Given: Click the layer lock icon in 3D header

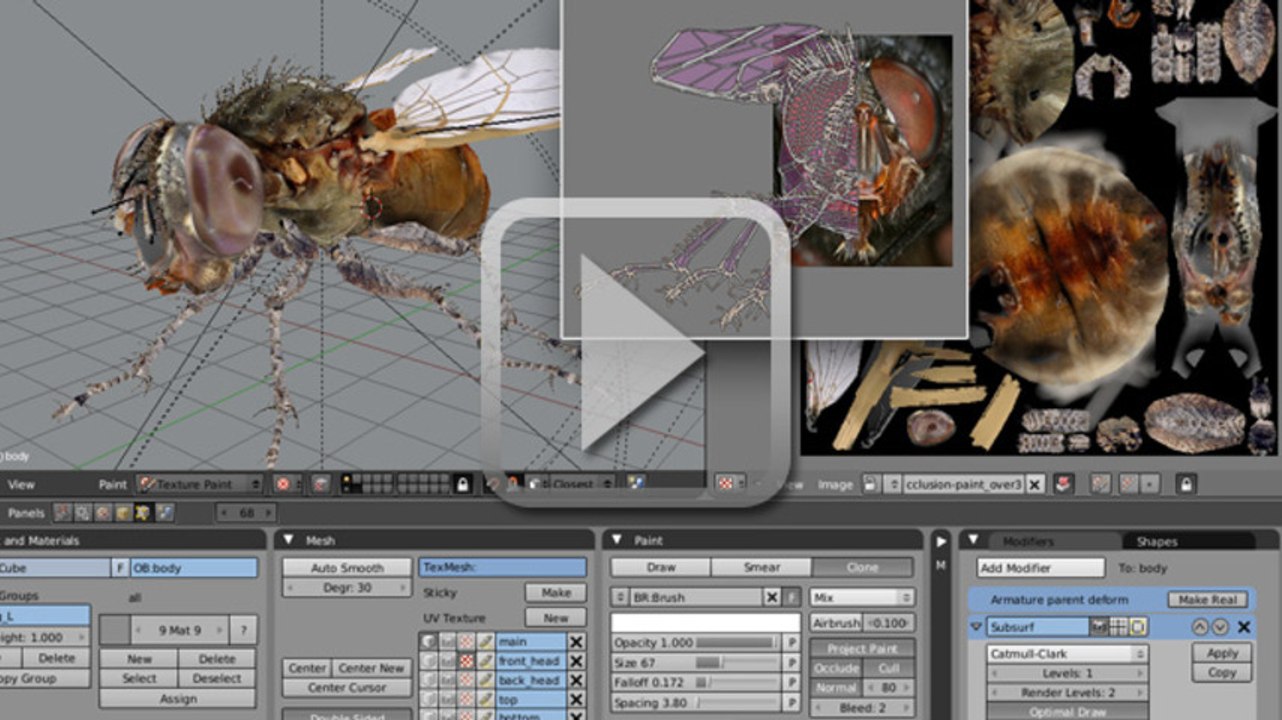Looking at the screenshot, I should click(x=462, y=484).
